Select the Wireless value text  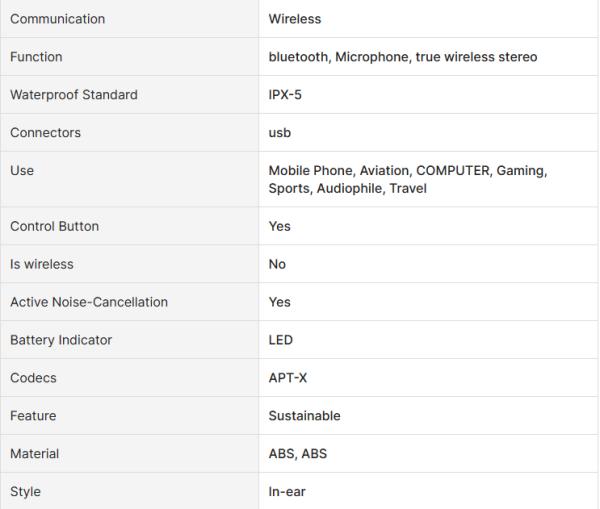tap(295, 19)
